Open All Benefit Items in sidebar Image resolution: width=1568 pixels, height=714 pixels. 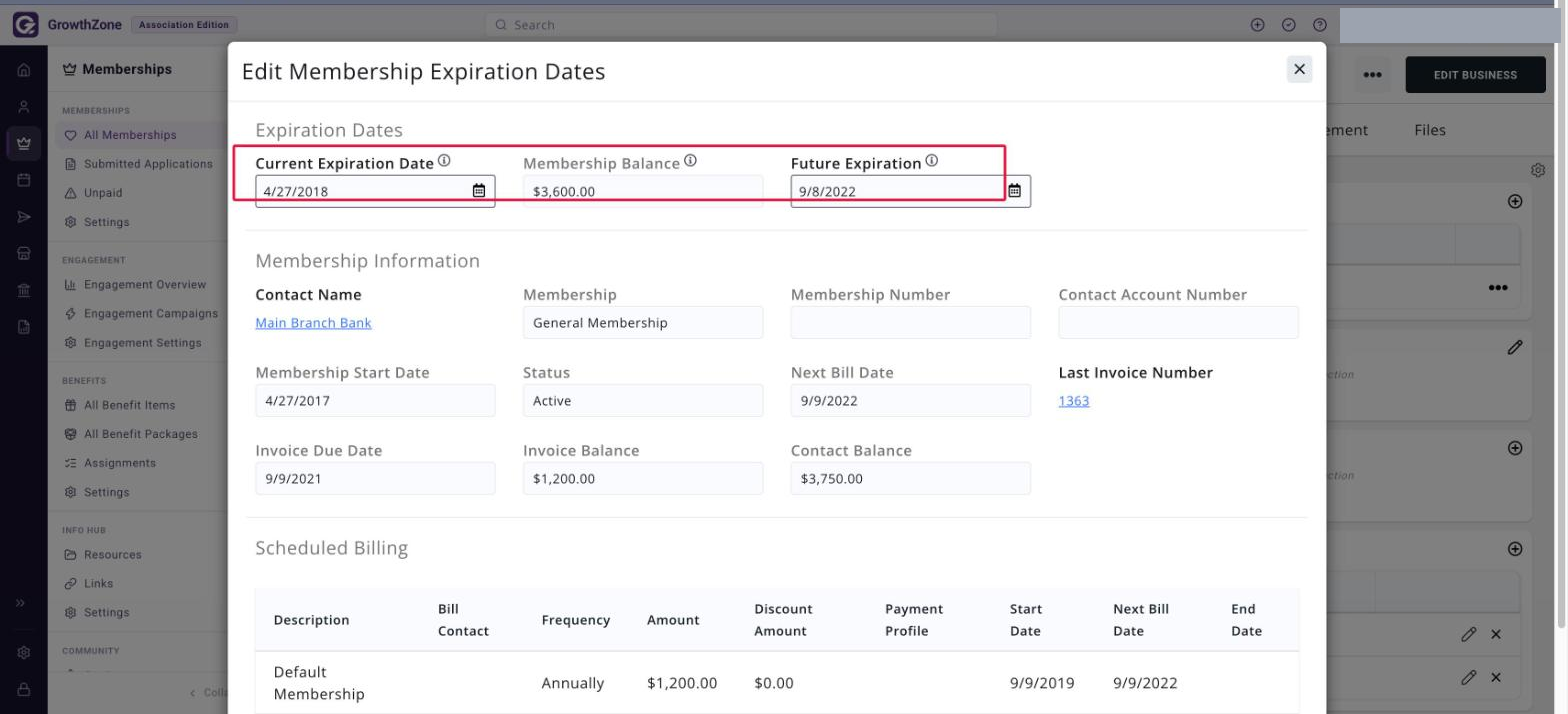pyautogui.click(x=129, y=405)
